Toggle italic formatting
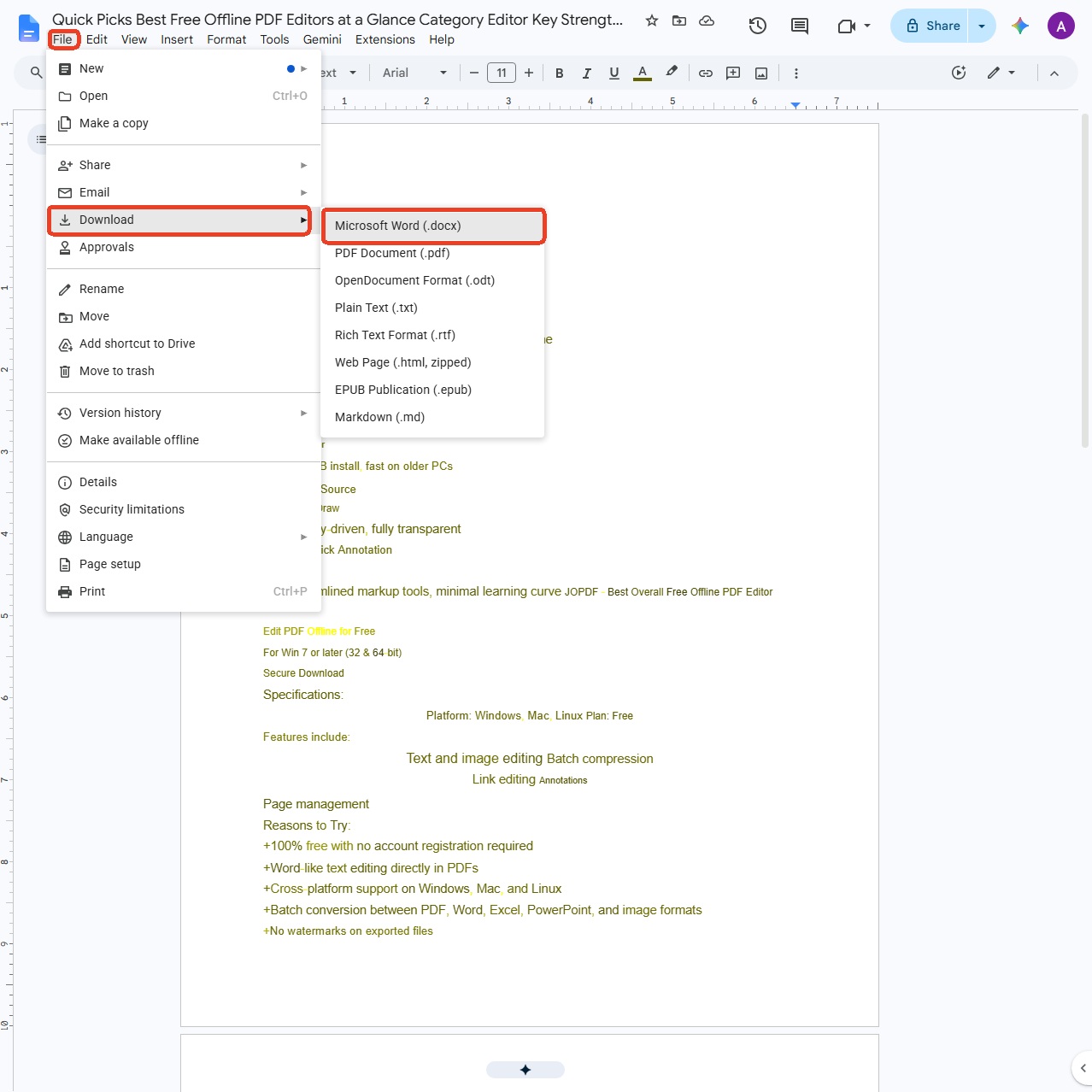1092x1092 pixels. 587,73
